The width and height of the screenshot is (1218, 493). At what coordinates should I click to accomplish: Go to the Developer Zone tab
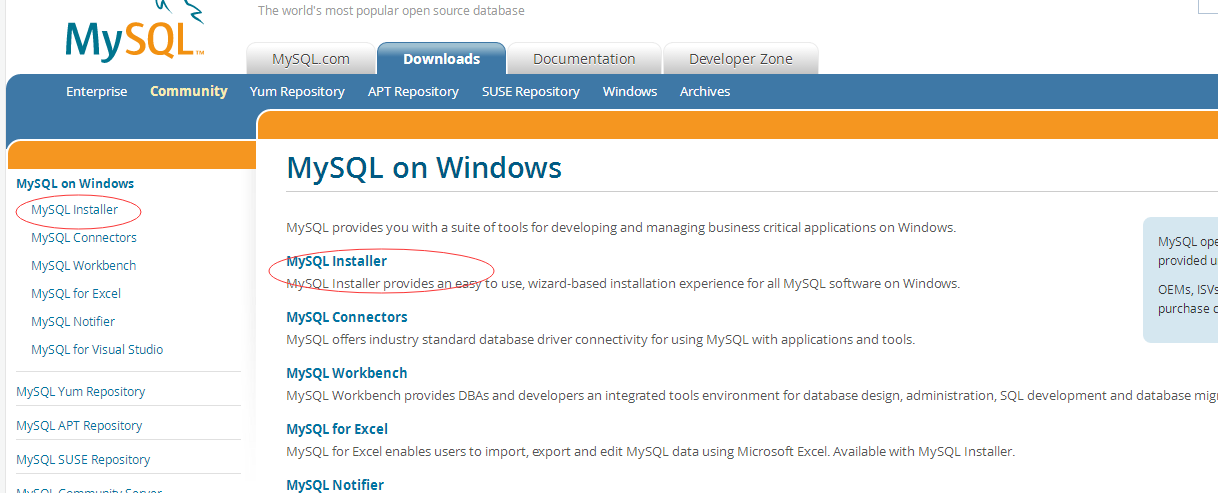pos(740,59)
